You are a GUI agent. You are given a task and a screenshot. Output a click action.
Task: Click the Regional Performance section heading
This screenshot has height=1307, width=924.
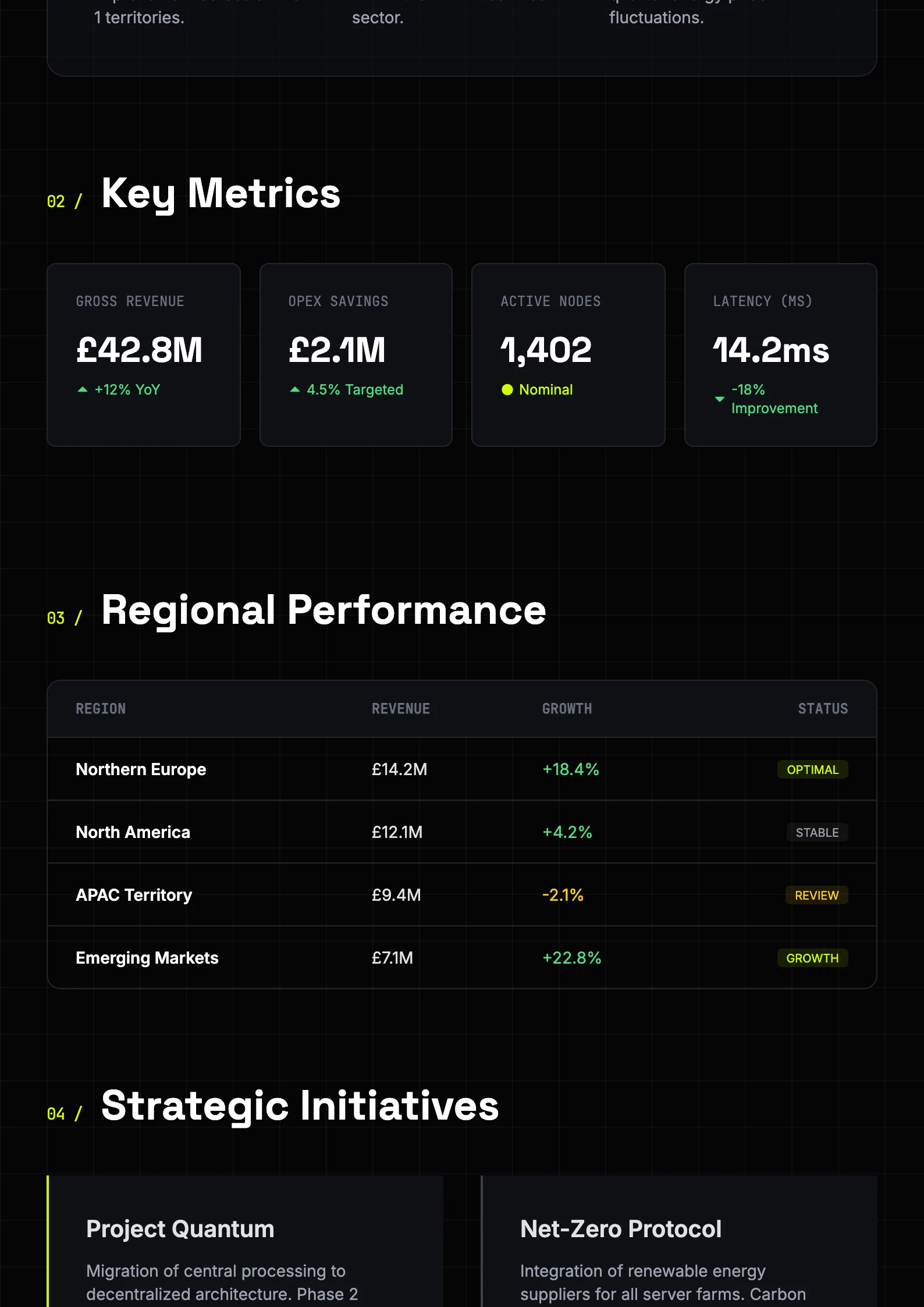pyautogui.click(x=324, y=610)
